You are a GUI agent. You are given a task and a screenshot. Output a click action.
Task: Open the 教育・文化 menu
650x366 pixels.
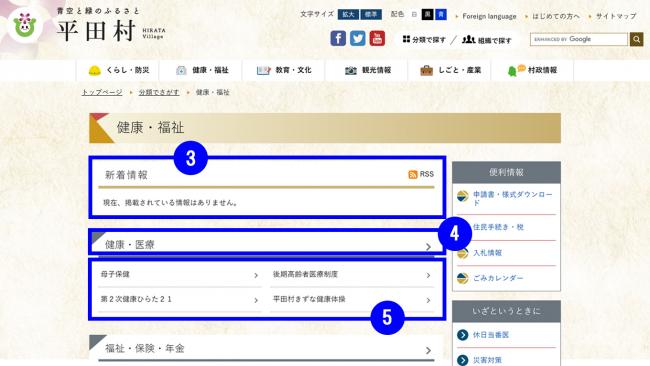[284, 70]
